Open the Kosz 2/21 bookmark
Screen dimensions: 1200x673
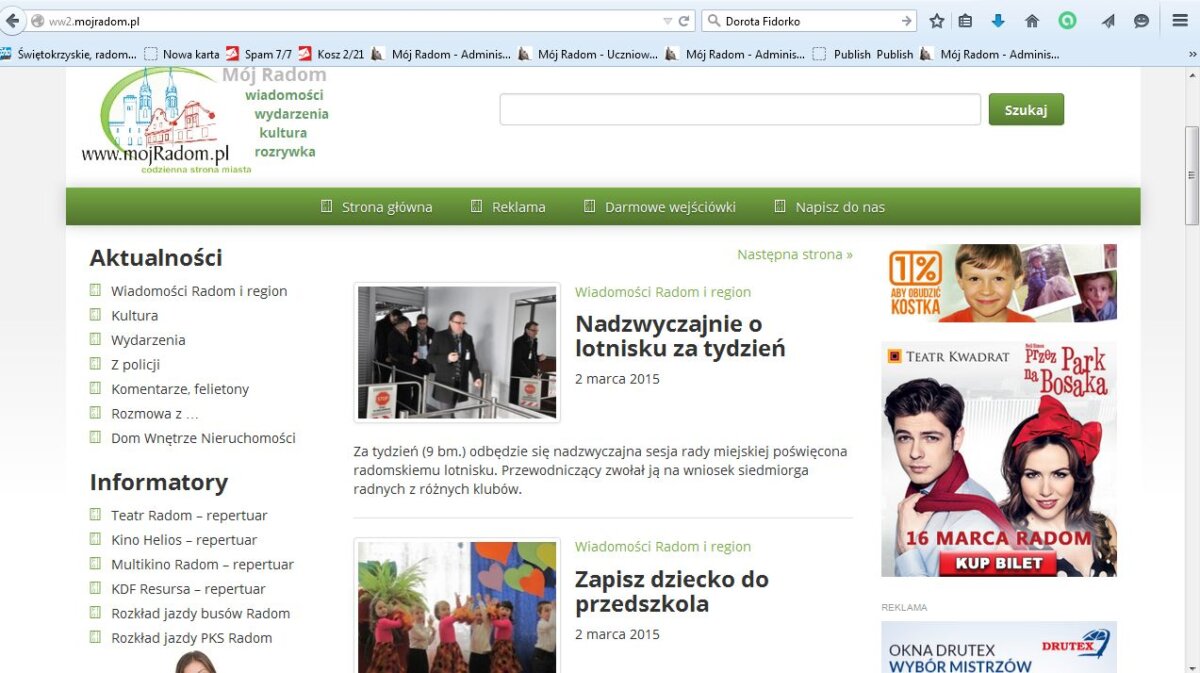coord(331,54)
